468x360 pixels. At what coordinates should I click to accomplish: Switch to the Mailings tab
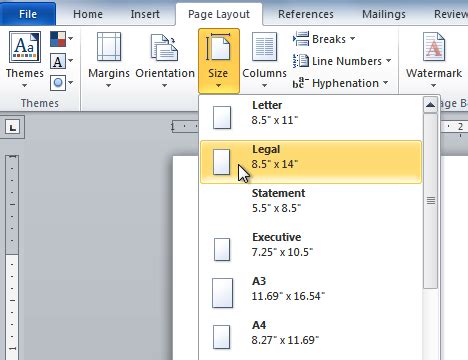point(384,14)
